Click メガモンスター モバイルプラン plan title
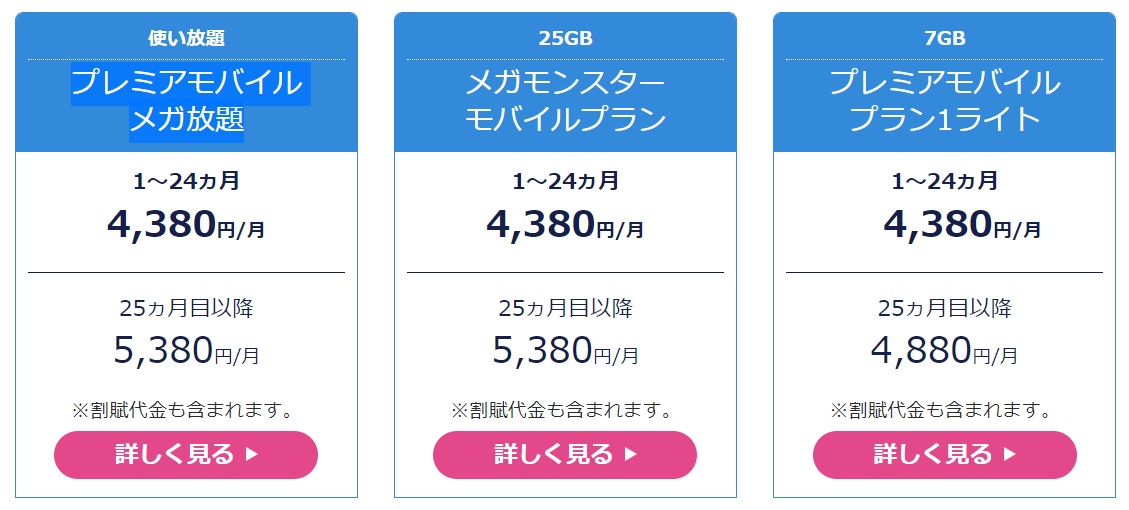This screenshot has width=1129, height=510. click(565, 102)
